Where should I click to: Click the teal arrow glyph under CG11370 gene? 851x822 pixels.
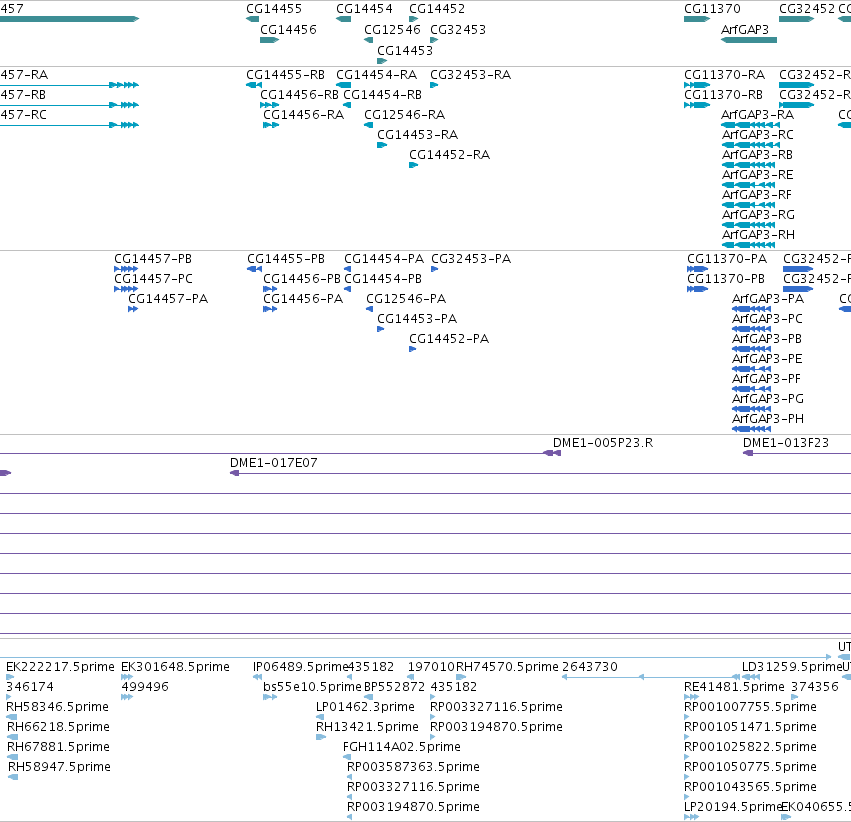click(697, 19)
